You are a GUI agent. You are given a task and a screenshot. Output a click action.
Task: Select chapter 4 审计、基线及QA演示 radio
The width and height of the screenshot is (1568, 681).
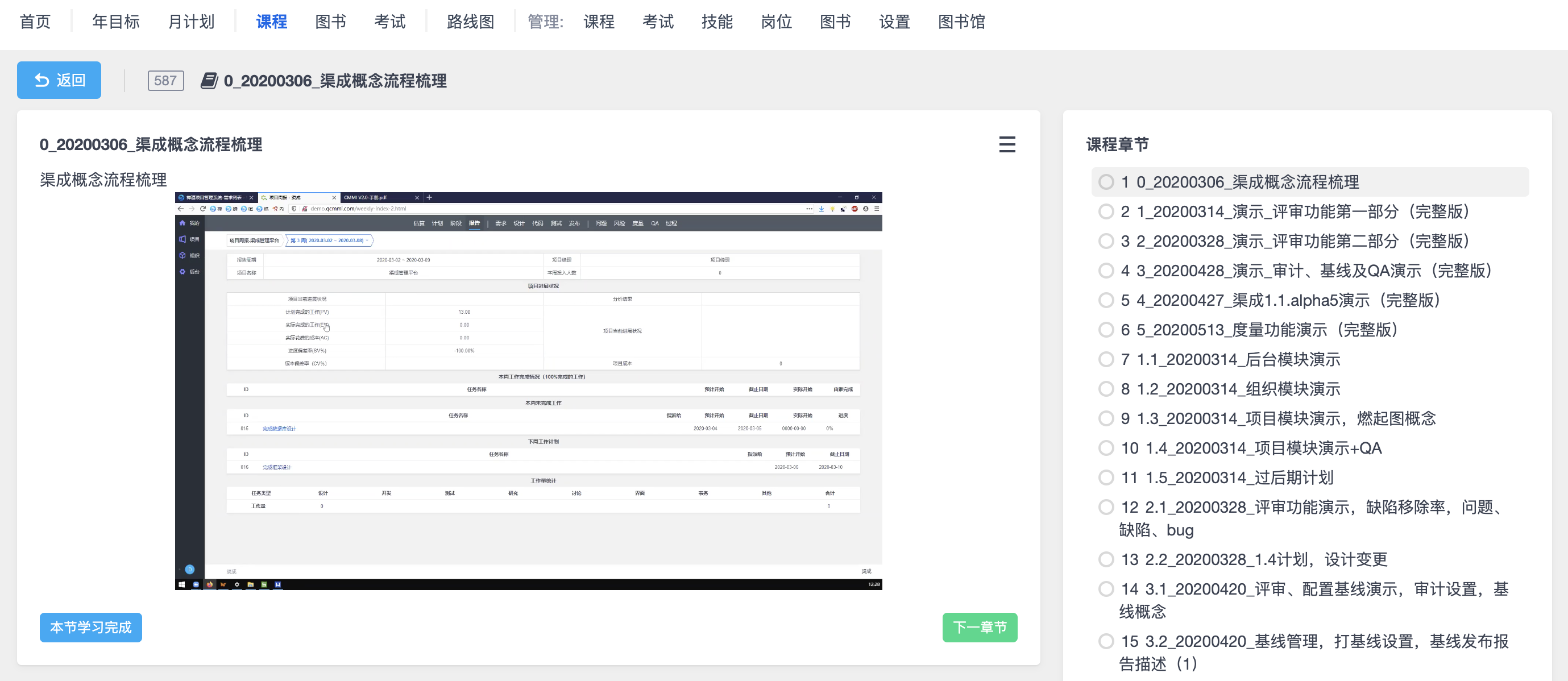[1106, 271]
